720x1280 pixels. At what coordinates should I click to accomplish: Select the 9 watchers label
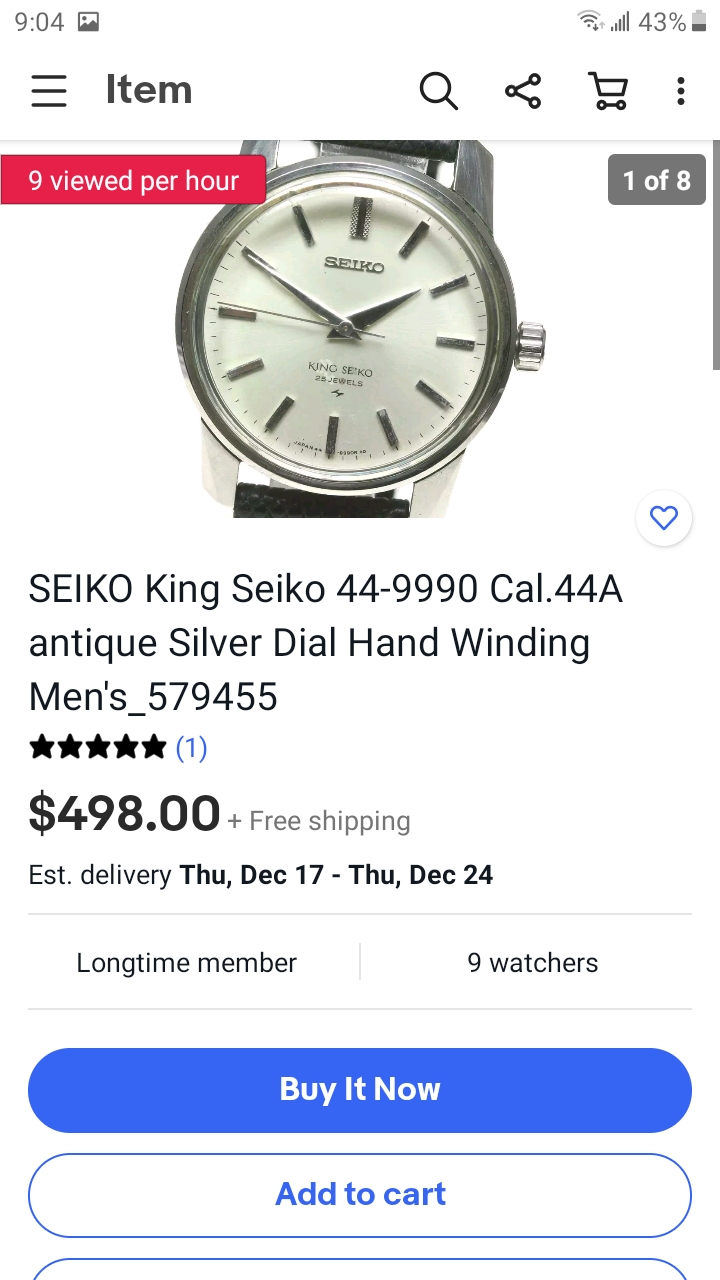tap(533, 963)
